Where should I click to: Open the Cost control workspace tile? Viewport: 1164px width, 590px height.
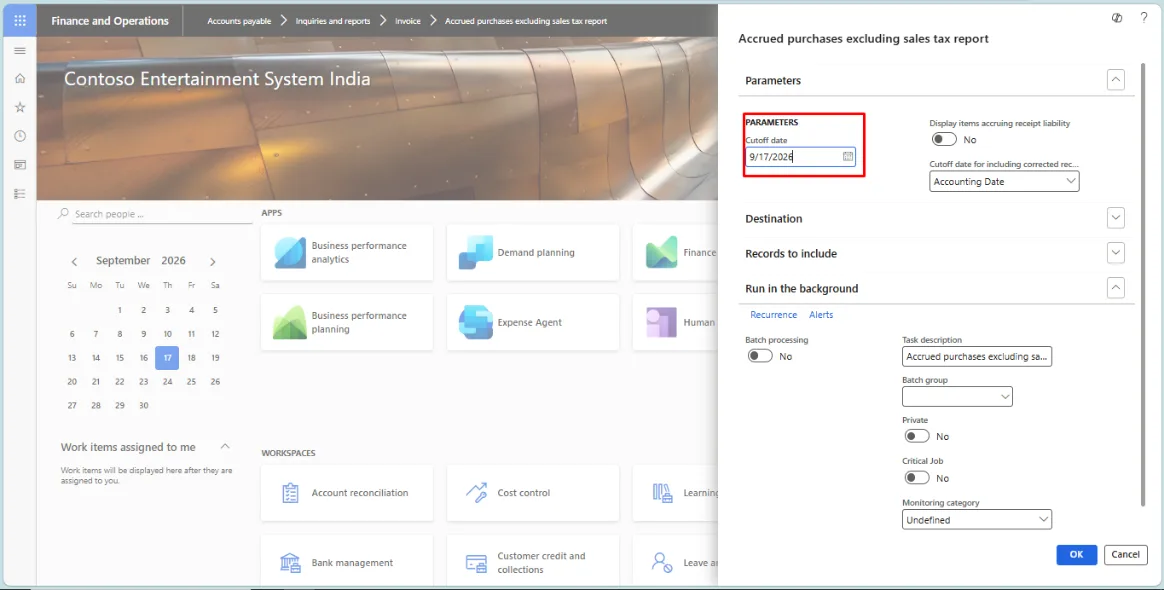click(x=532, y=493)
